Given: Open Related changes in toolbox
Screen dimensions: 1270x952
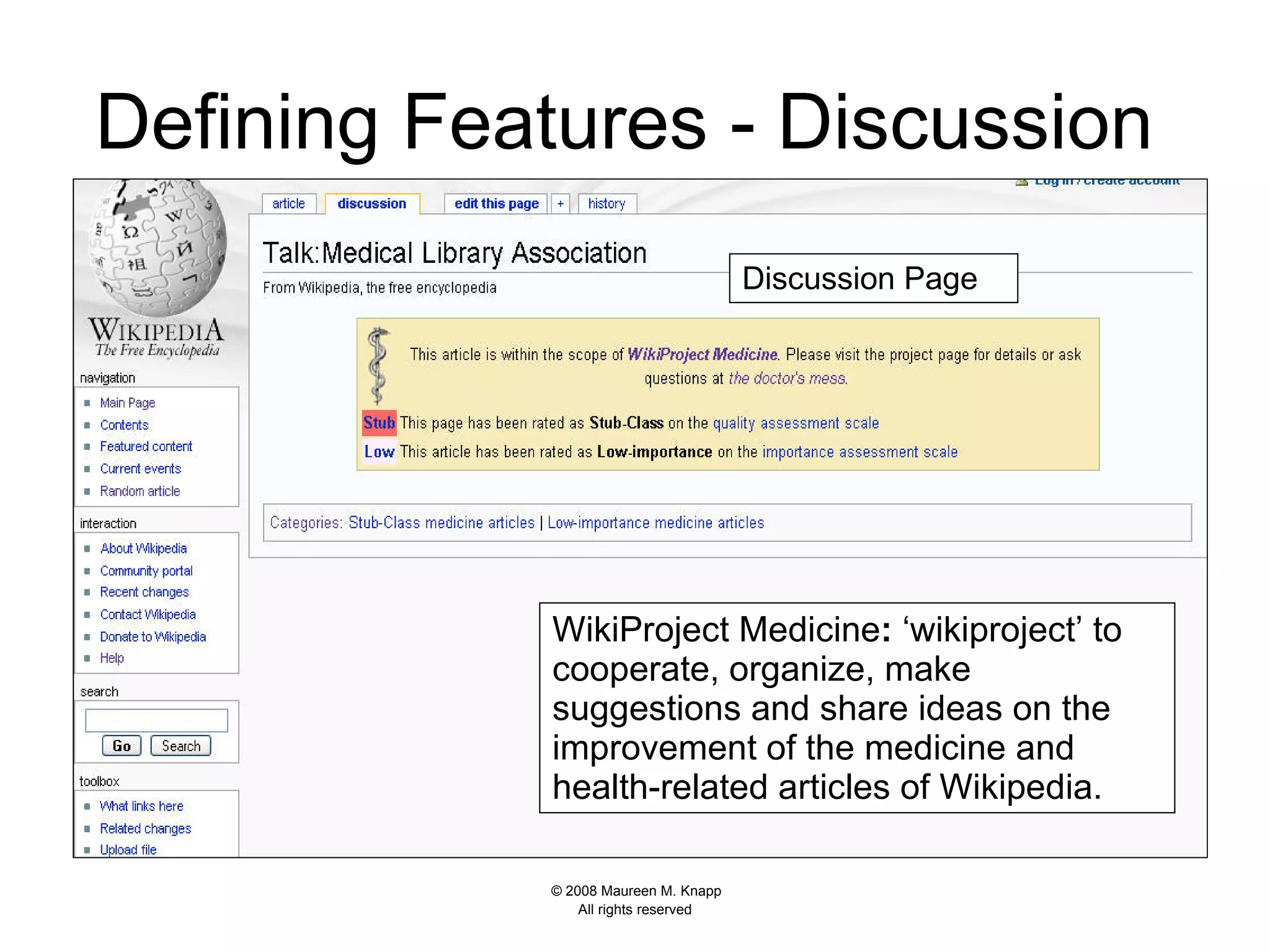Looking at the screenshot, I should [146, 829].
